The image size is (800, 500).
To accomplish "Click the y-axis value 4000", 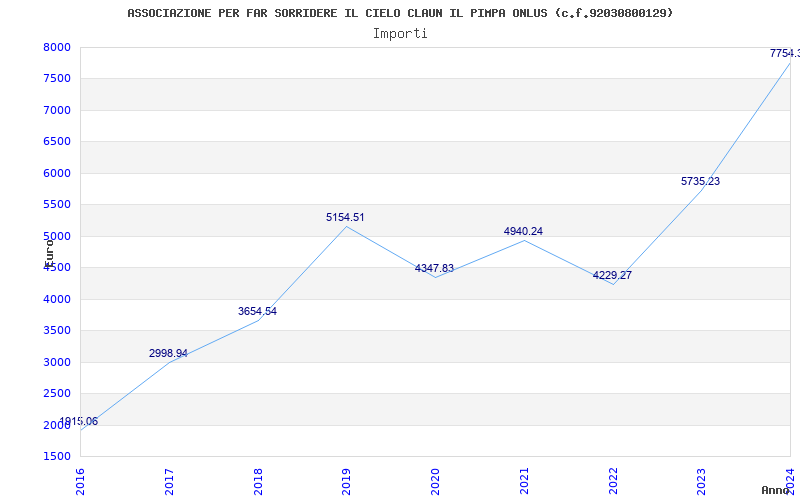I will [x=57, y=299].
